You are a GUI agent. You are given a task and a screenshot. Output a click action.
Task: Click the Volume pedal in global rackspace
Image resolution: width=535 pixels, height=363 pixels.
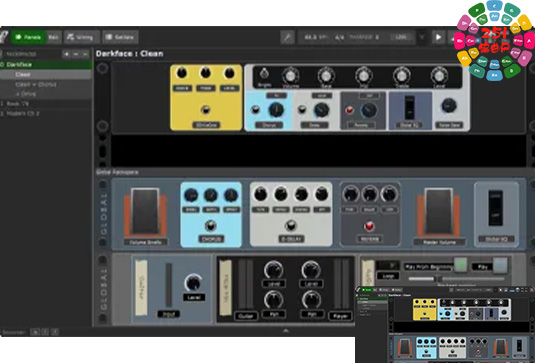145,212
